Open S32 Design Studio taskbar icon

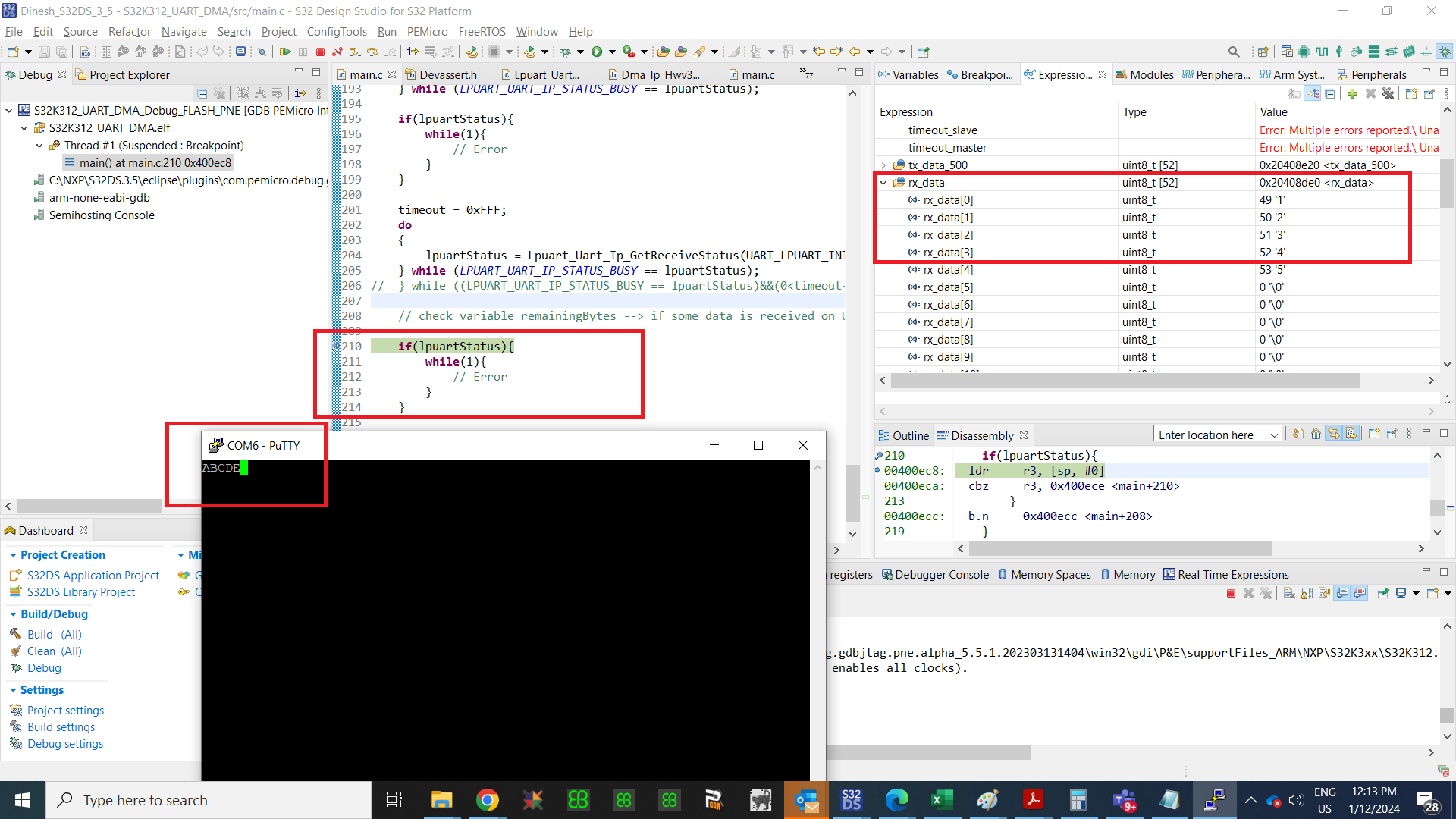tap(851, 800)
